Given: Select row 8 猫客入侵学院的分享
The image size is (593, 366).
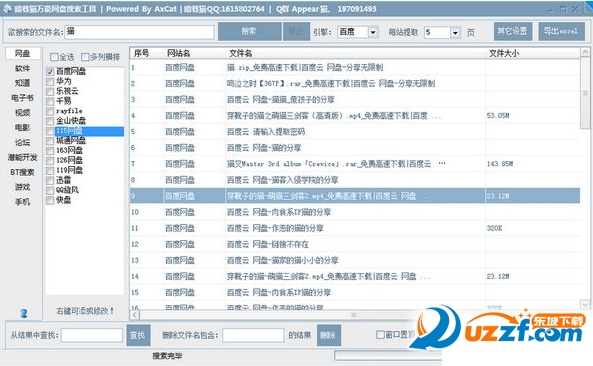Looking at the screenshot, I should pos(355,180).
